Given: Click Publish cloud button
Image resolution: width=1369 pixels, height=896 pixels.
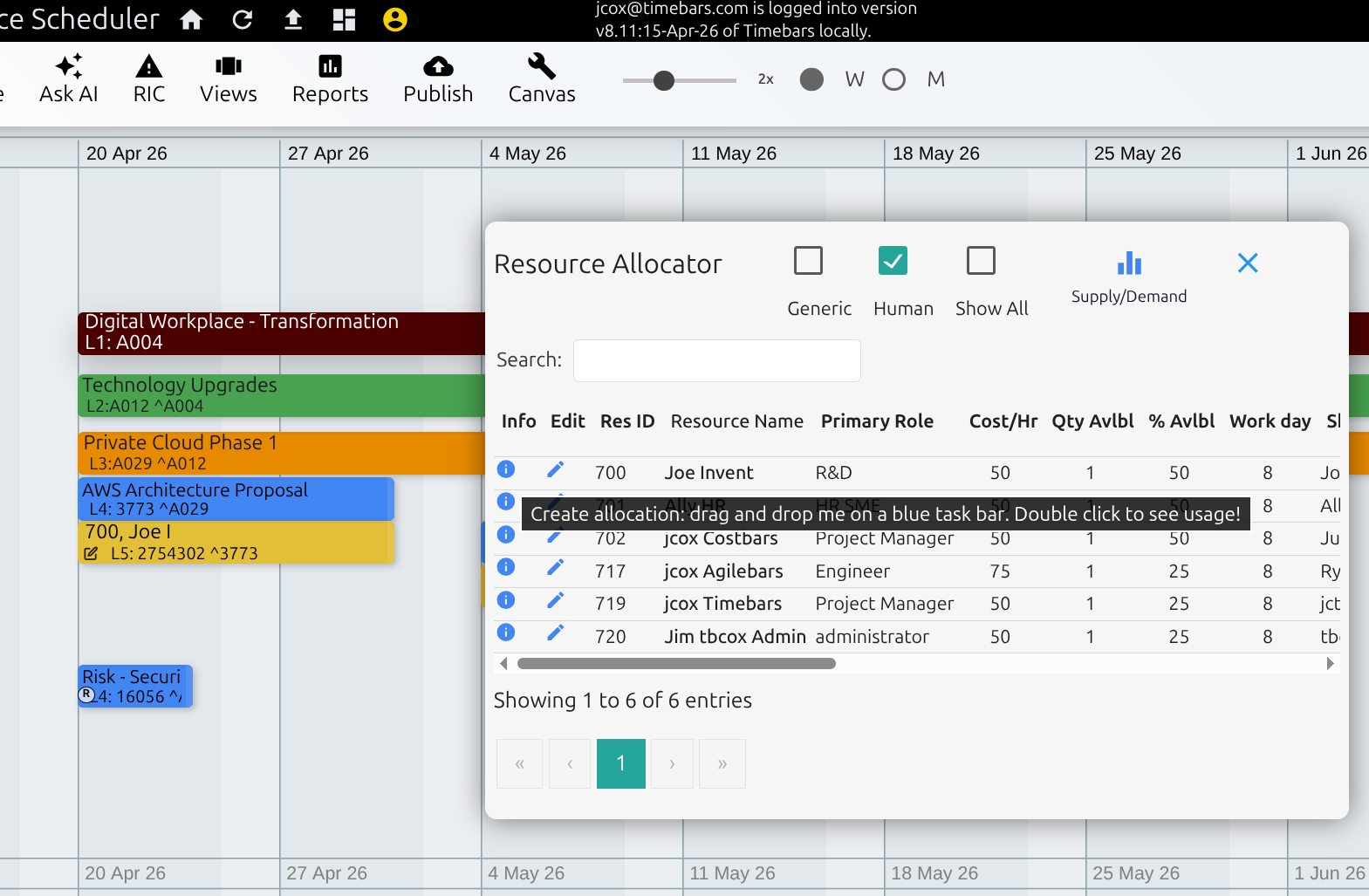Looking at the screenshot, I should pyautogui.click(x=438, y=79).
